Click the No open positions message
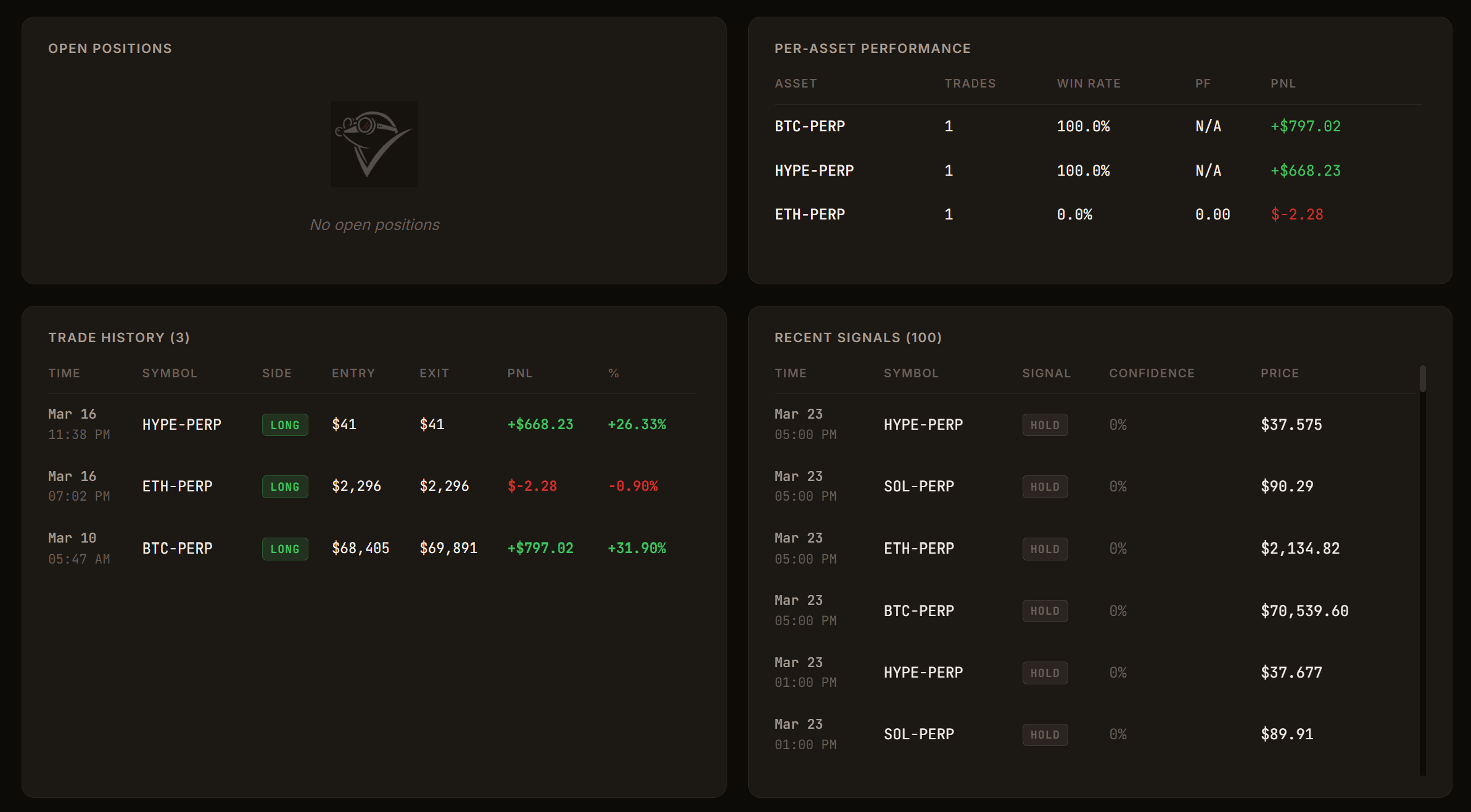 coord(374,225)
